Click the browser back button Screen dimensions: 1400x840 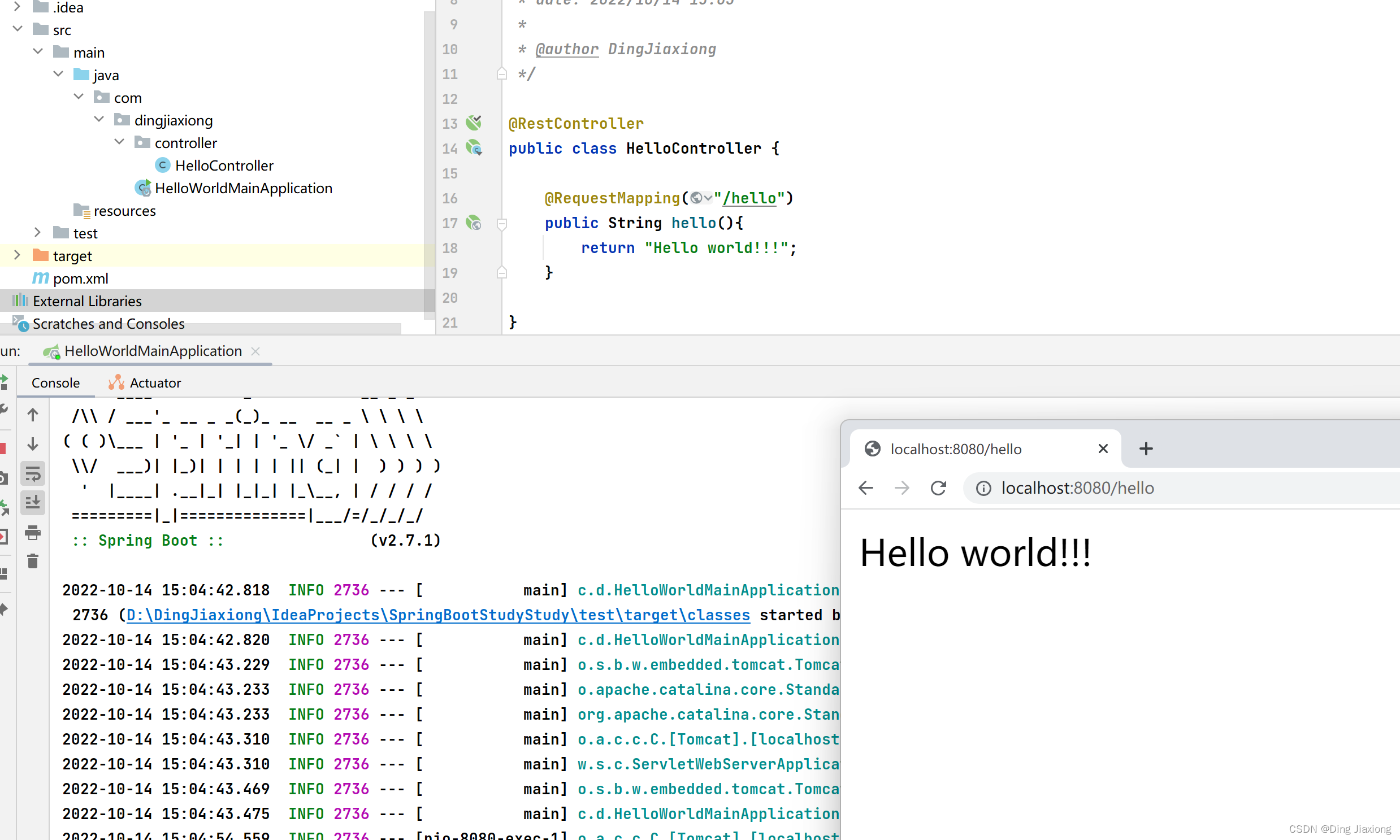(866, 488)
